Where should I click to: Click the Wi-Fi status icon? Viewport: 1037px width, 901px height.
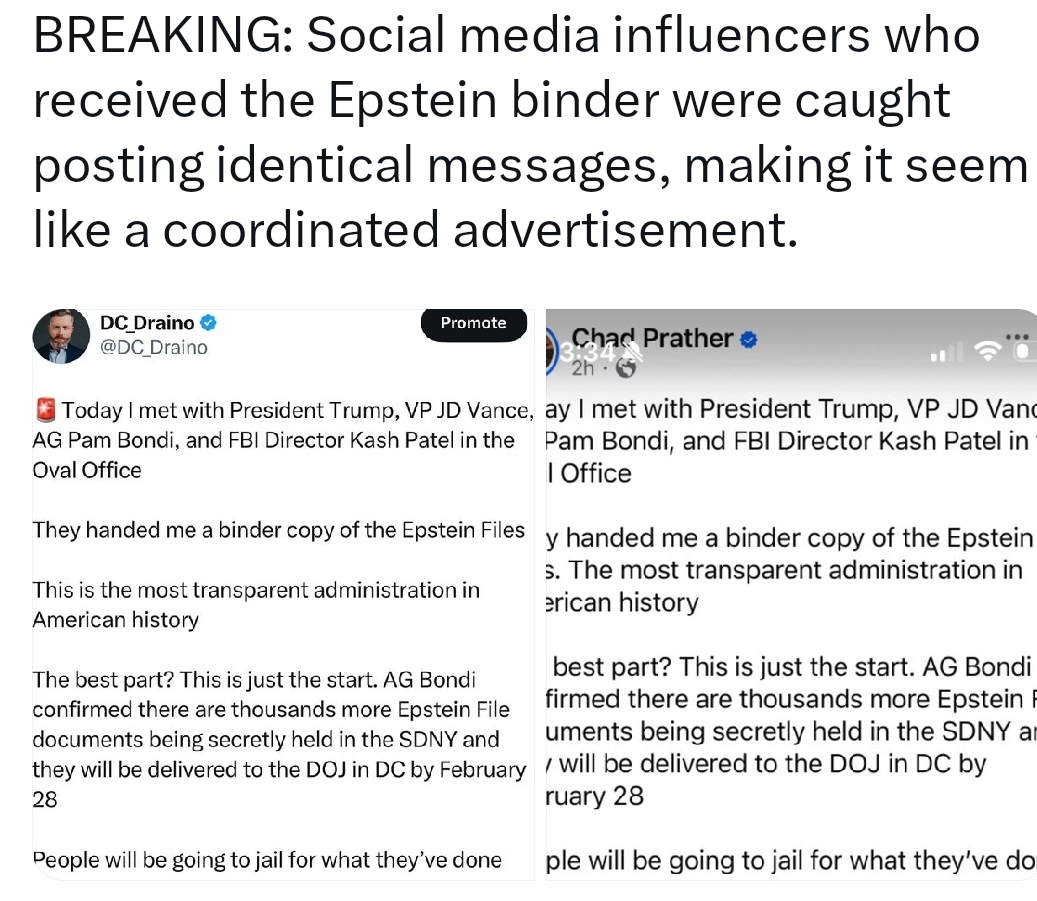pyautogui.click(x=988, y=351)
